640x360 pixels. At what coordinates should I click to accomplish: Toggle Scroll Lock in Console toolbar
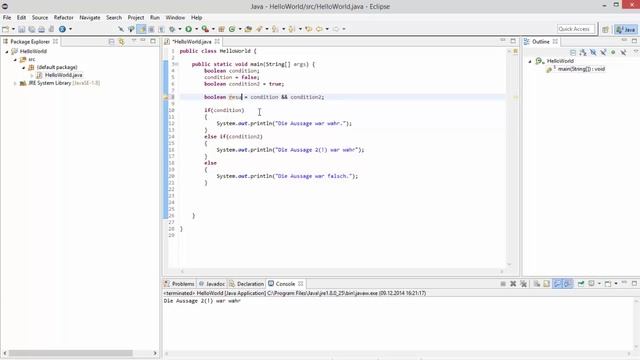coord(547,284)
